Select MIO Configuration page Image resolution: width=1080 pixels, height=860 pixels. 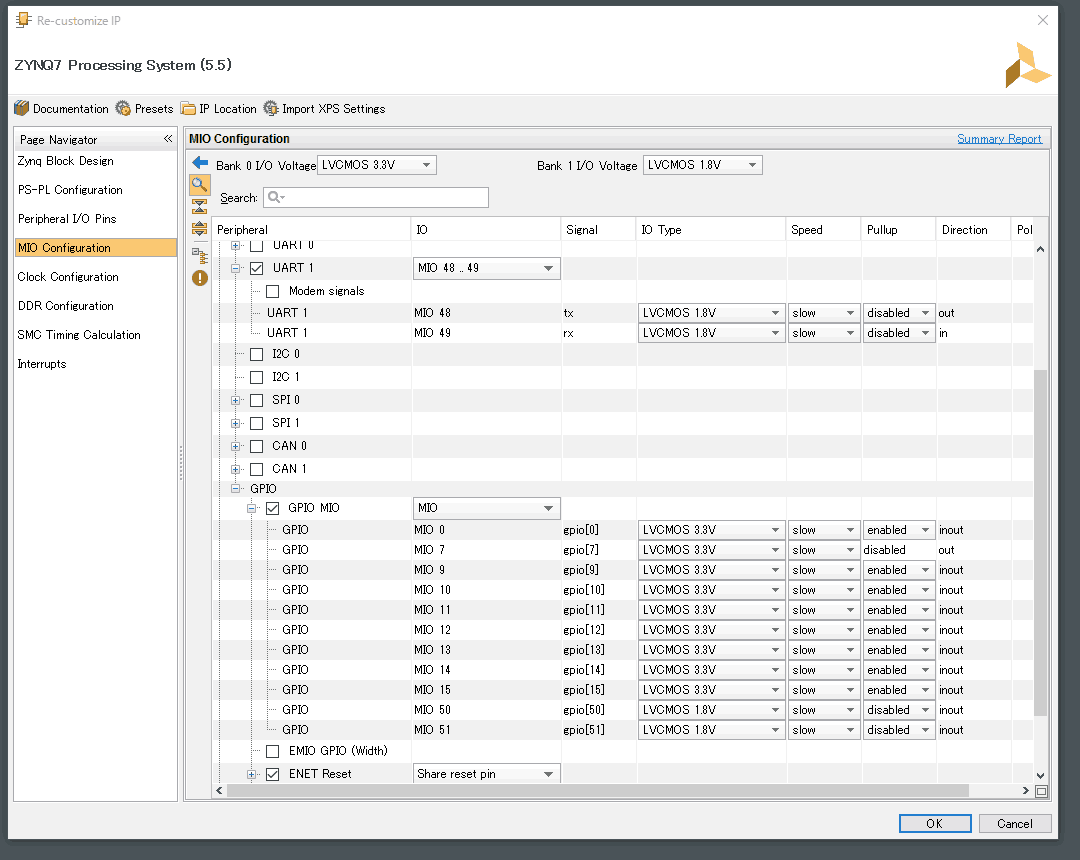96,248
